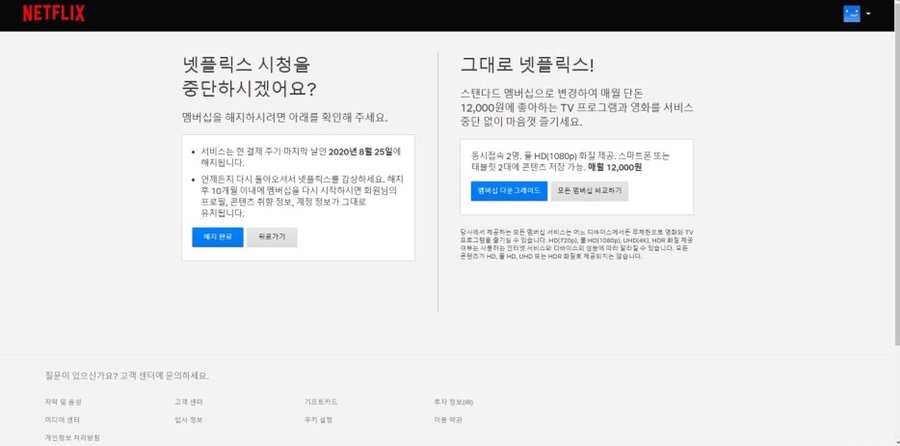Click the 질문이 있으신가요? 고객 센터에 문의하세요 line
The height and width of the screenshot is (446, 900).
click(x=127, y=376)
